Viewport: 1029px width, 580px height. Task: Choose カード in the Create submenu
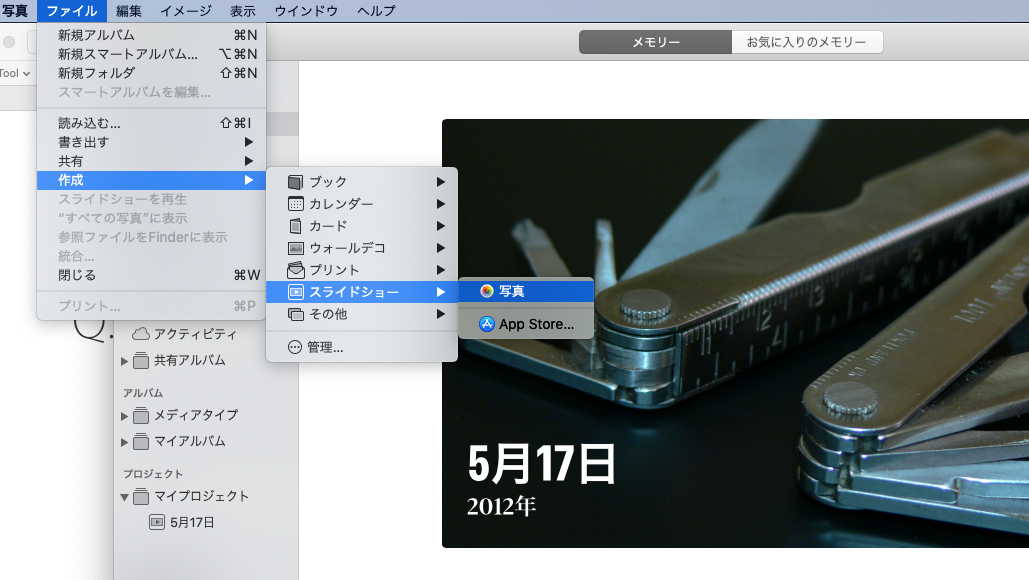pos(362,226)
